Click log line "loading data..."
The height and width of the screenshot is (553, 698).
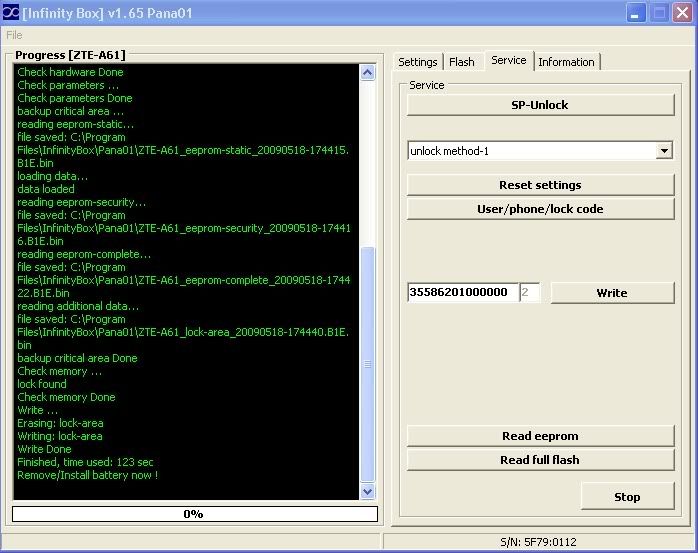(53, 176)
